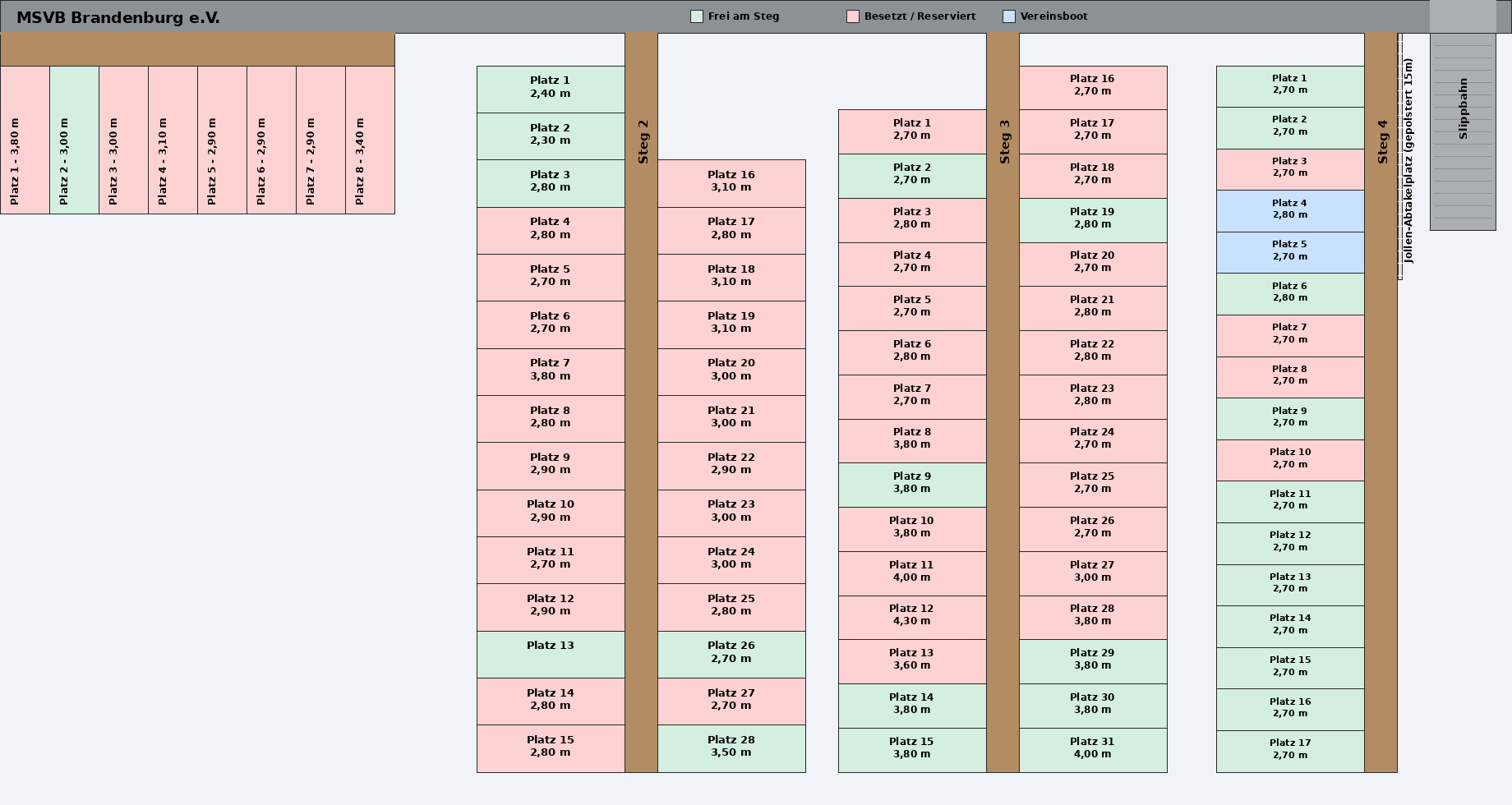This screenshot has width=1512, height=805.
Task: Select berth Platz 28 with 3,50 m
Action: tap(731, 749)
